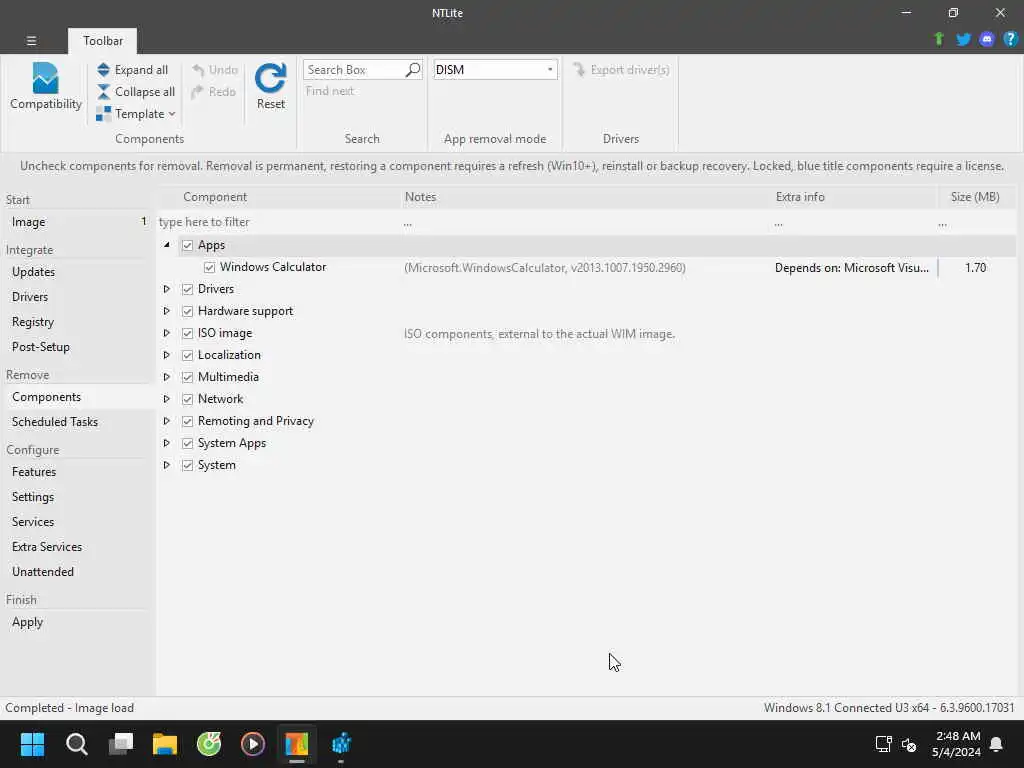Open the hamburger menu
Image resolution: width=1024 pixels, height=768 pixels.
pyautogui.click(x=31, y=40)
